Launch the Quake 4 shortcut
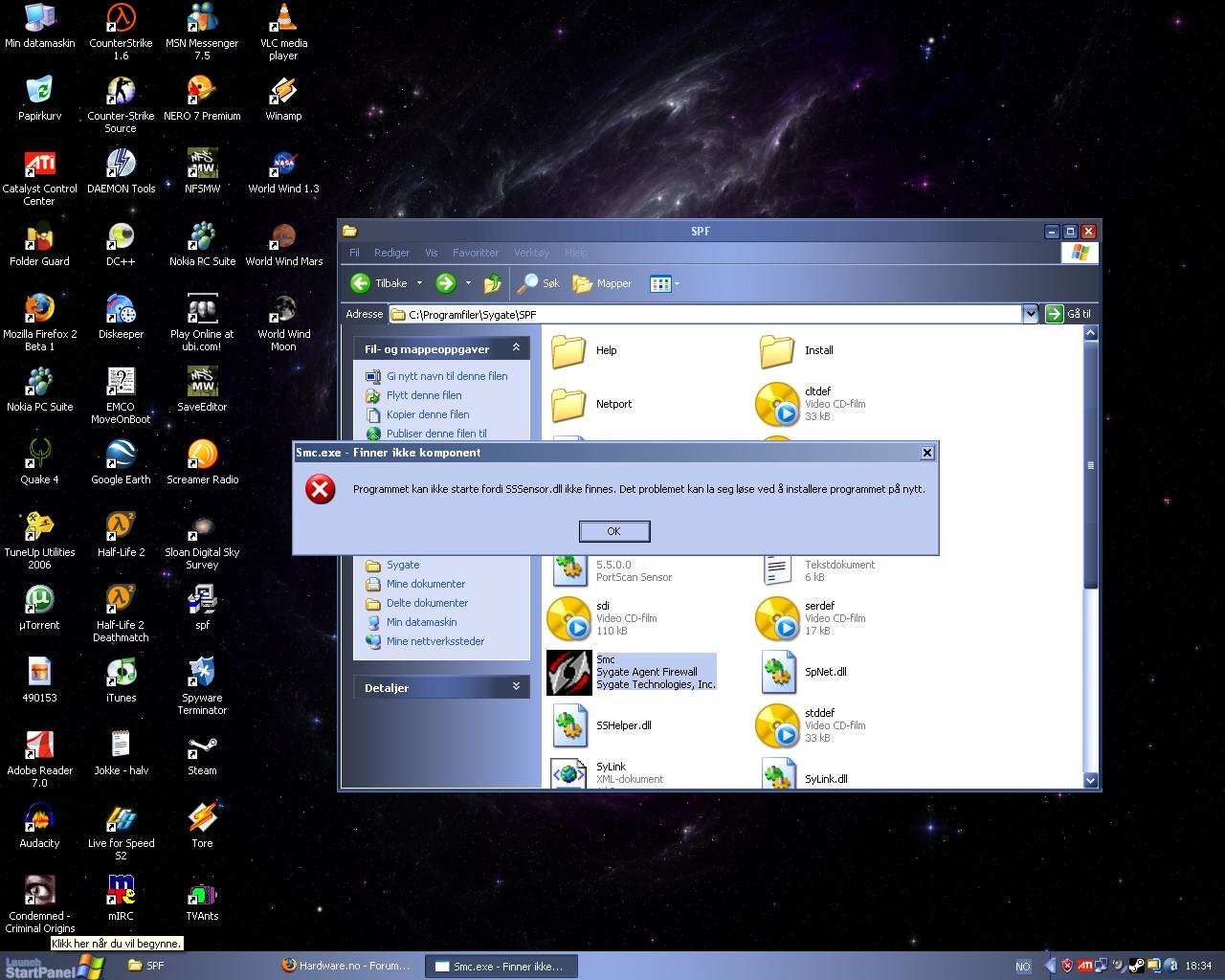Viewport: 1225px width, 980px height. [x=39, y=462]
